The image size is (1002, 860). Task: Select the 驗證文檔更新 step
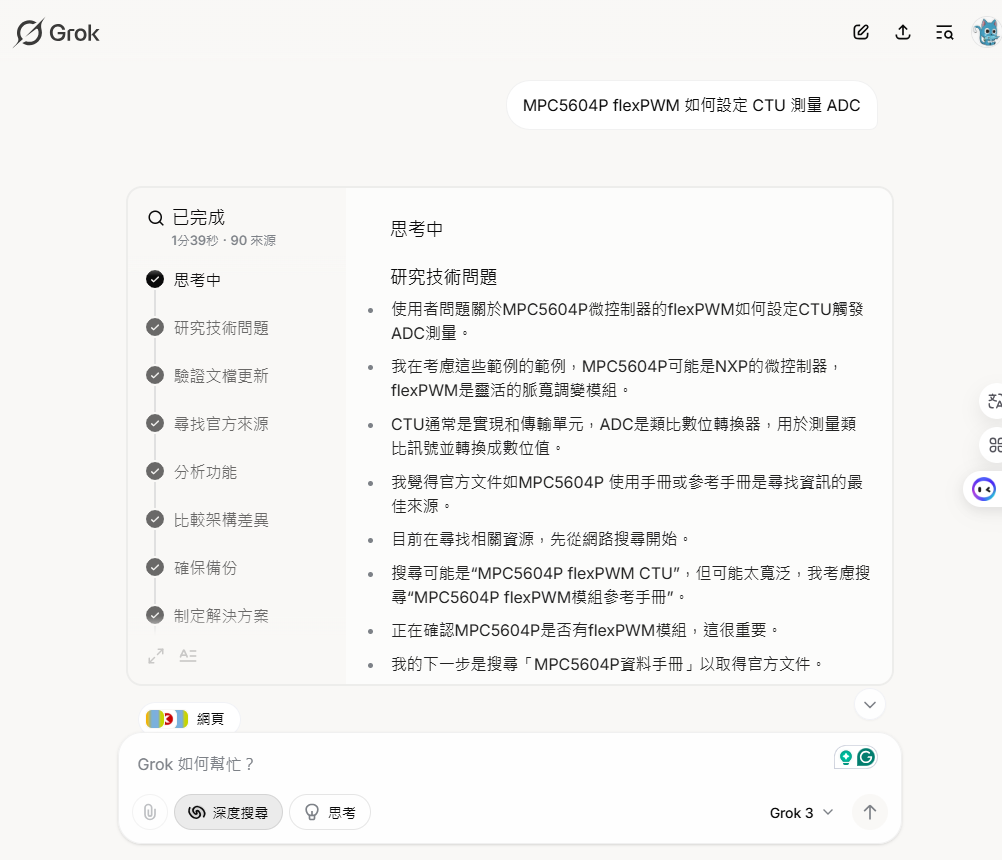click(221, 376)
